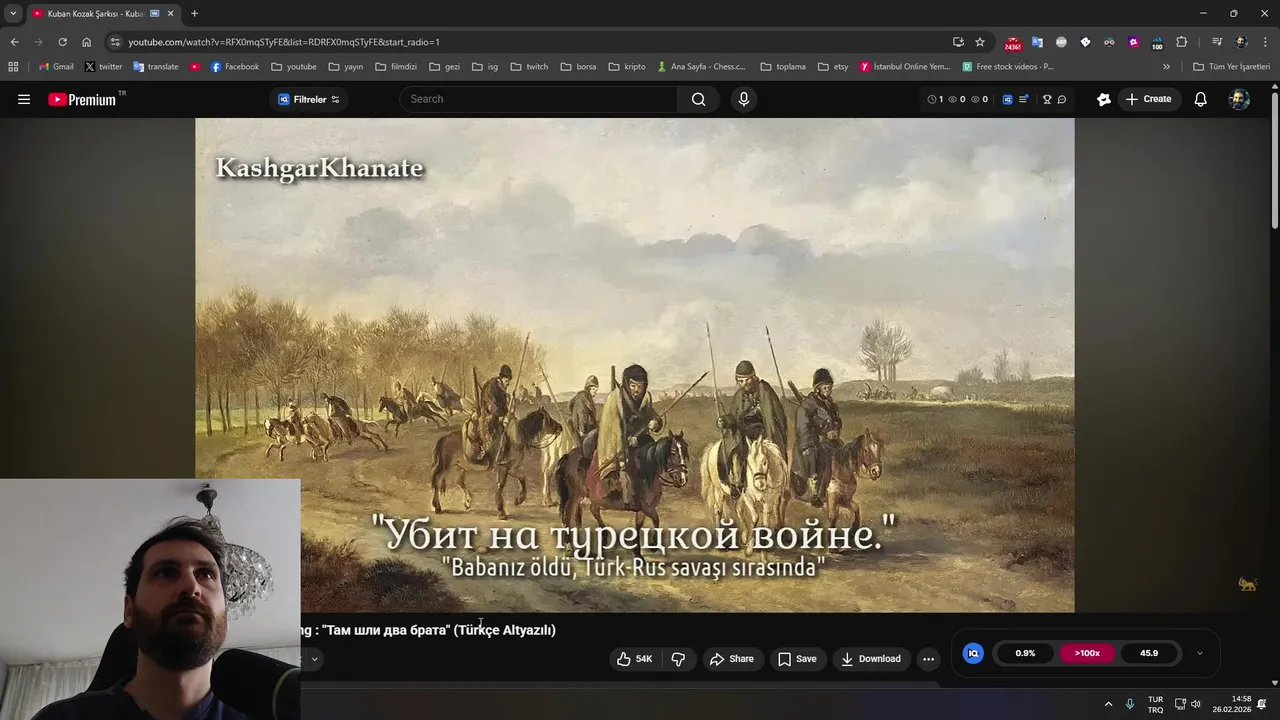Show hidden system tray icons
Viewport: 1280px width, 720px height.
pyautogui.click(x=1108, y=704)
